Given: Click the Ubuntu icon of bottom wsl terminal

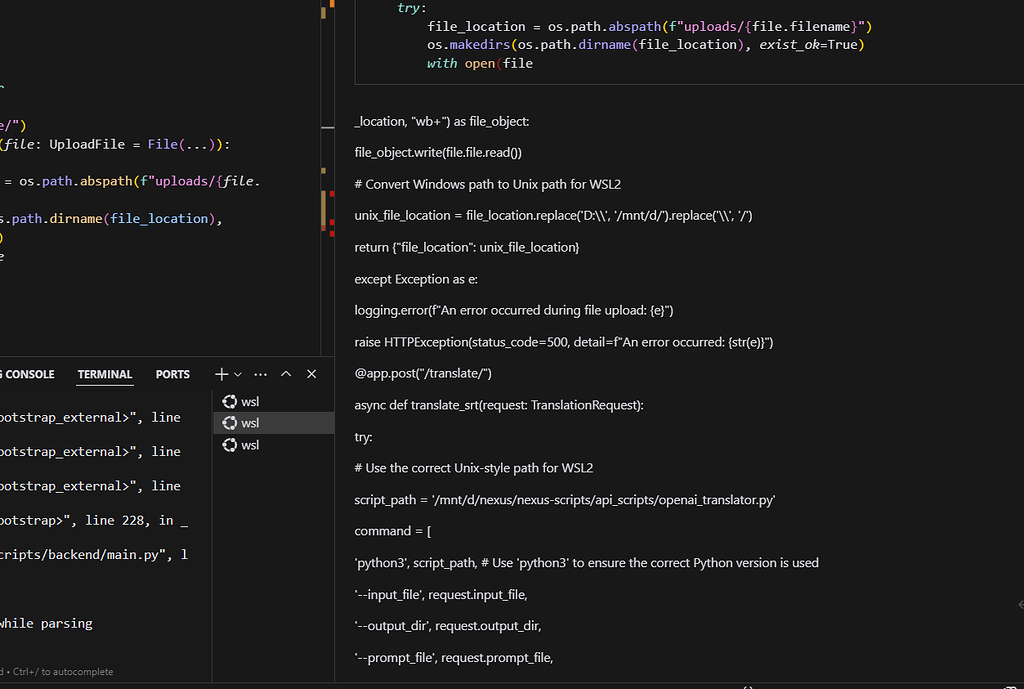Looking at the screenshot, I should click(x=229, y=445).
